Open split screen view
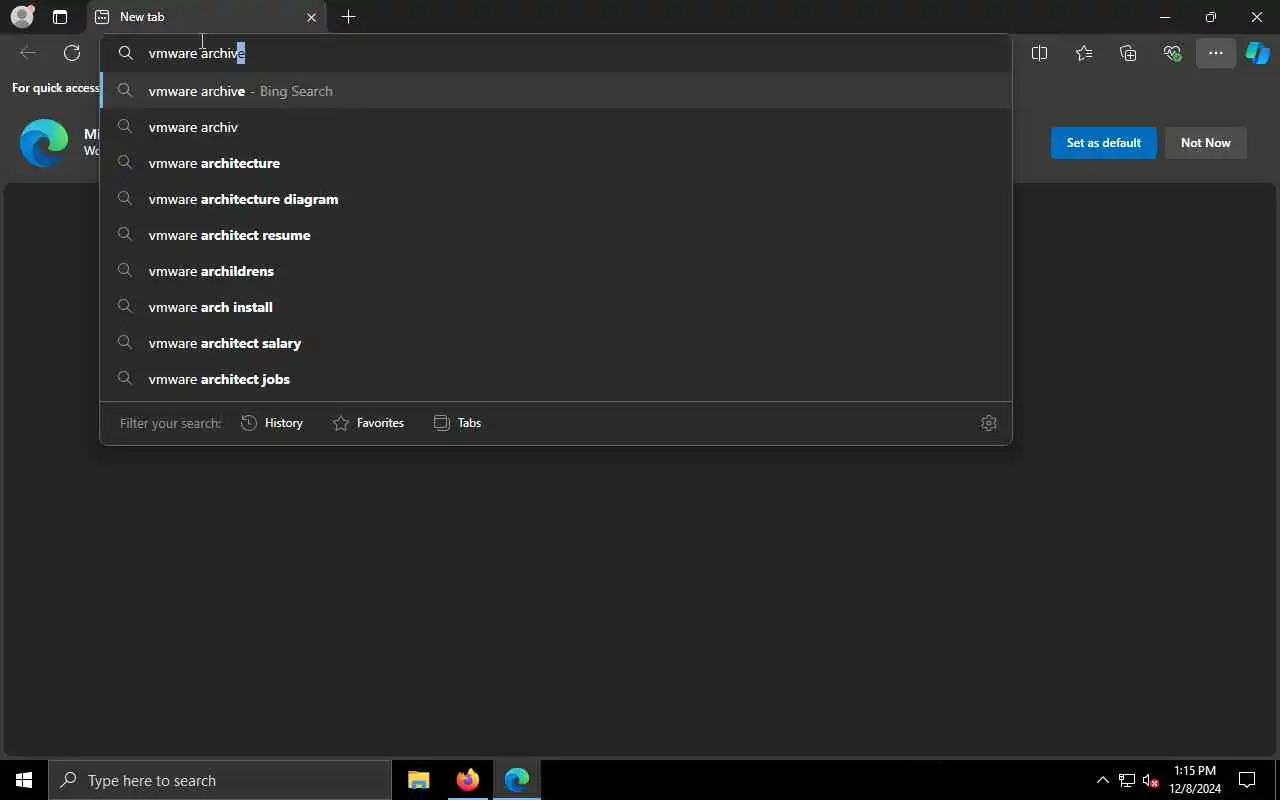The height and width of the screenshot is (800, 1280). pyautogui.click(x=1039, y=53)
